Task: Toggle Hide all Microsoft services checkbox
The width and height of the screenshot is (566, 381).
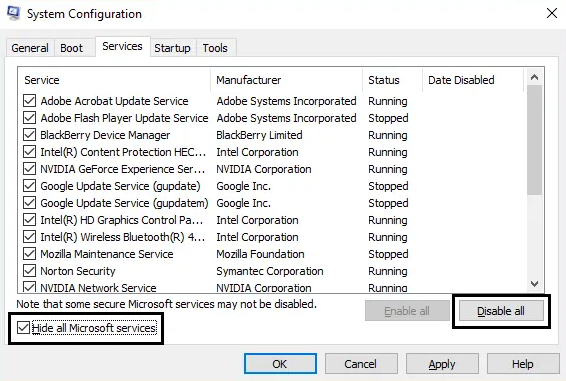Action: [x=23, y=328]
